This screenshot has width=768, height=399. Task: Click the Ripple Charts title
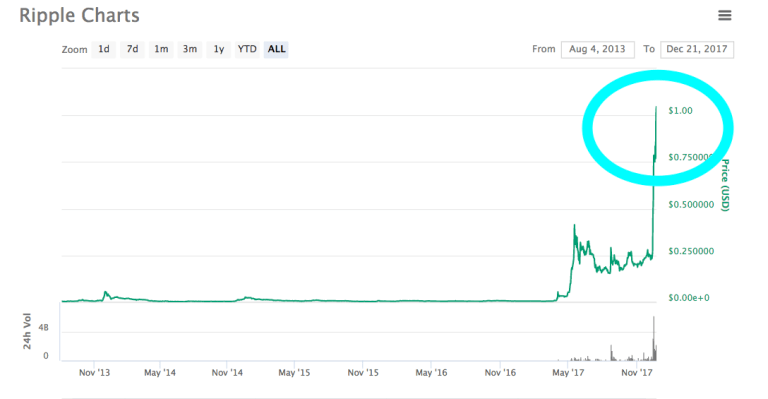click(x=79, y=16)
